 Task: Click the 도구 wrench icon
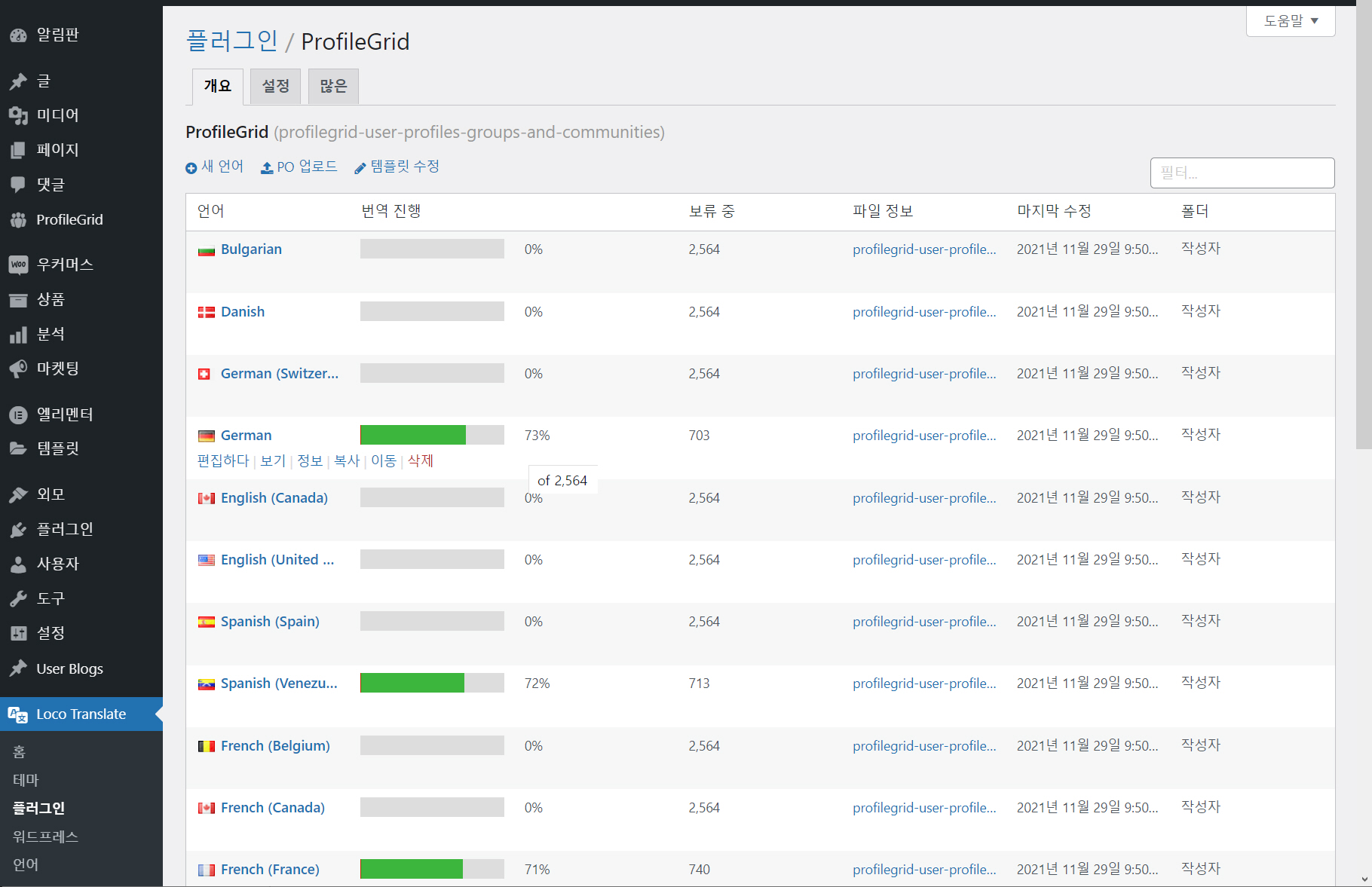coord(18,598)
